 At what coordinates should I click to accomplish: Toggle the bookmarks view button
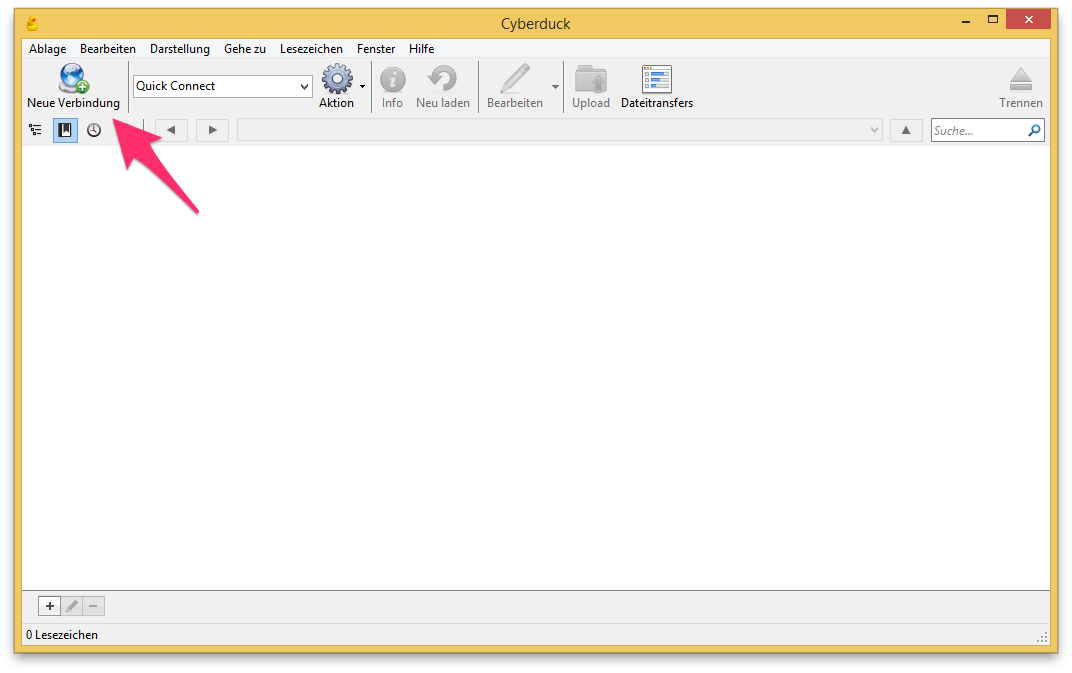(x=65, y=130)
